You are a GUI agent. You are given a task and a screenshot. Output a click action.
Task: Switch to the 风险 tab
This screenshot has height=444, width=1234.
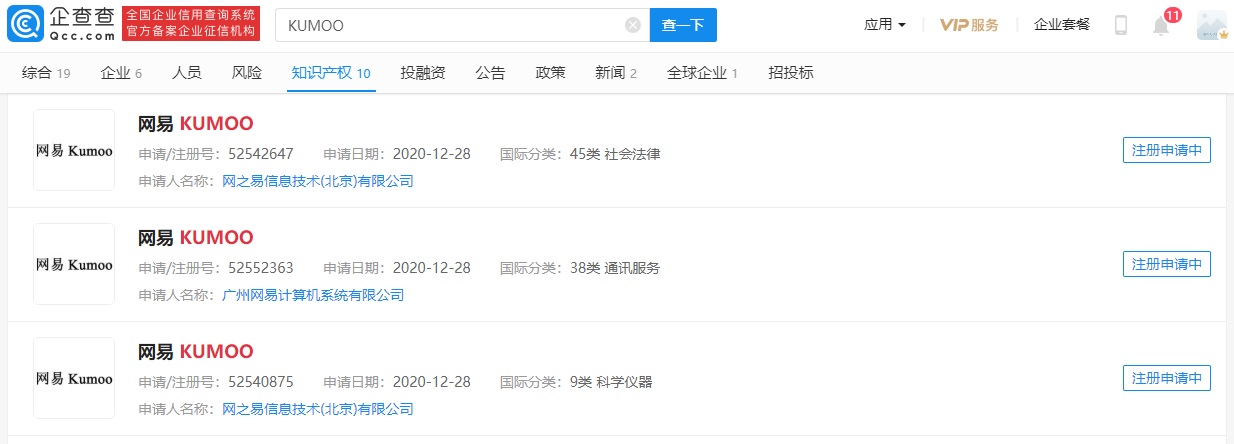click(x=246, y=72)
